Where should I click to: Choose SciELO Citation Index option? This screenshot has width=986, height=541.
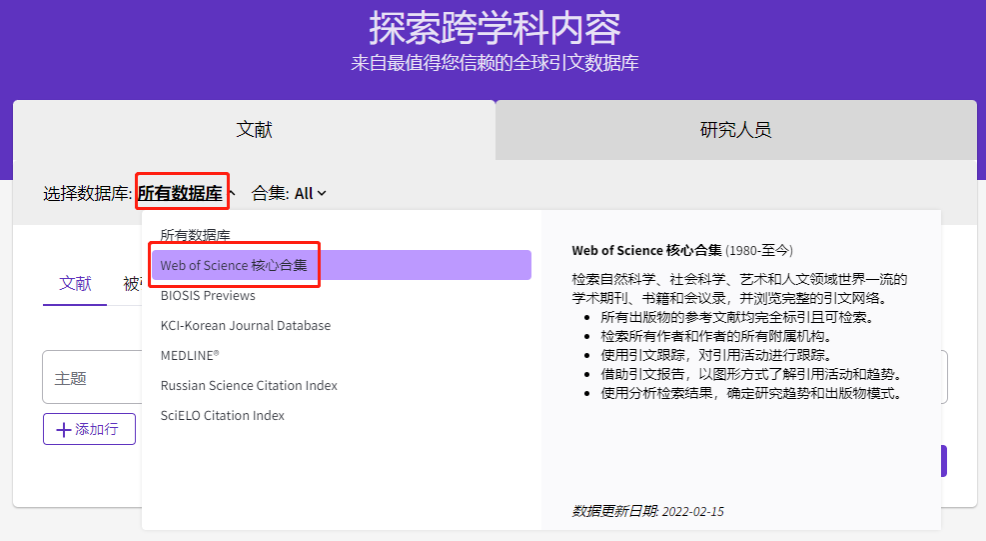click(222, 415)
